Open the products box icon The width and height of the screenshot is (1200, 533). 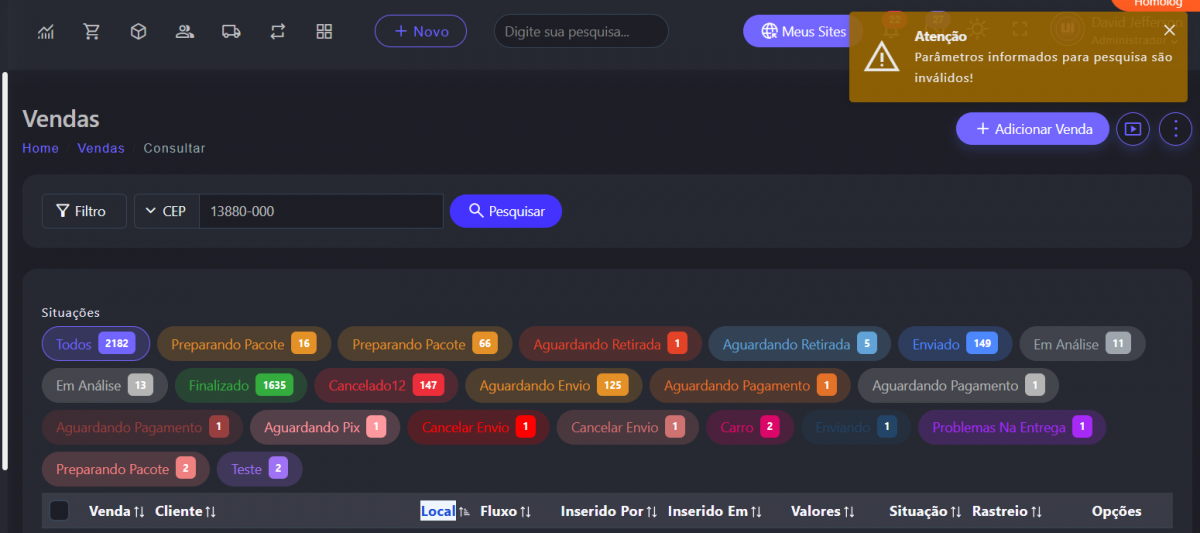138,31
